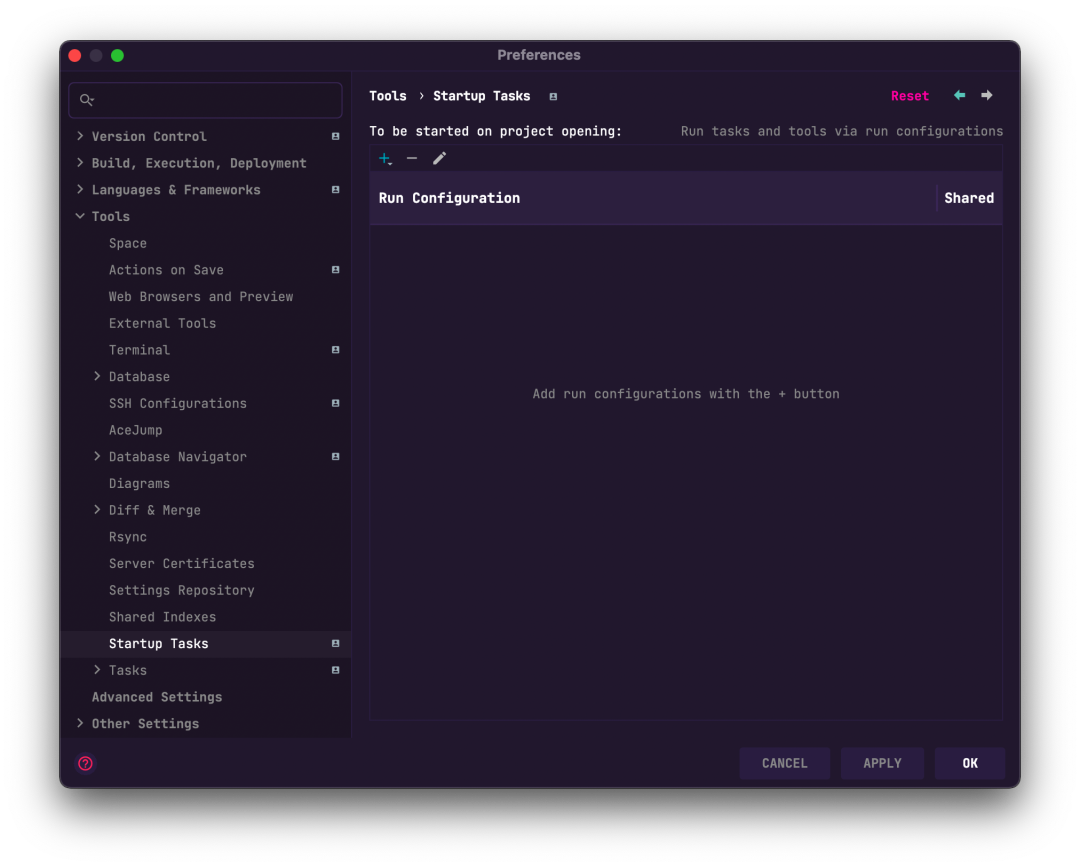
Task: Click project-level icon next to Languages & Frameworks
Action: click(335, 189)
